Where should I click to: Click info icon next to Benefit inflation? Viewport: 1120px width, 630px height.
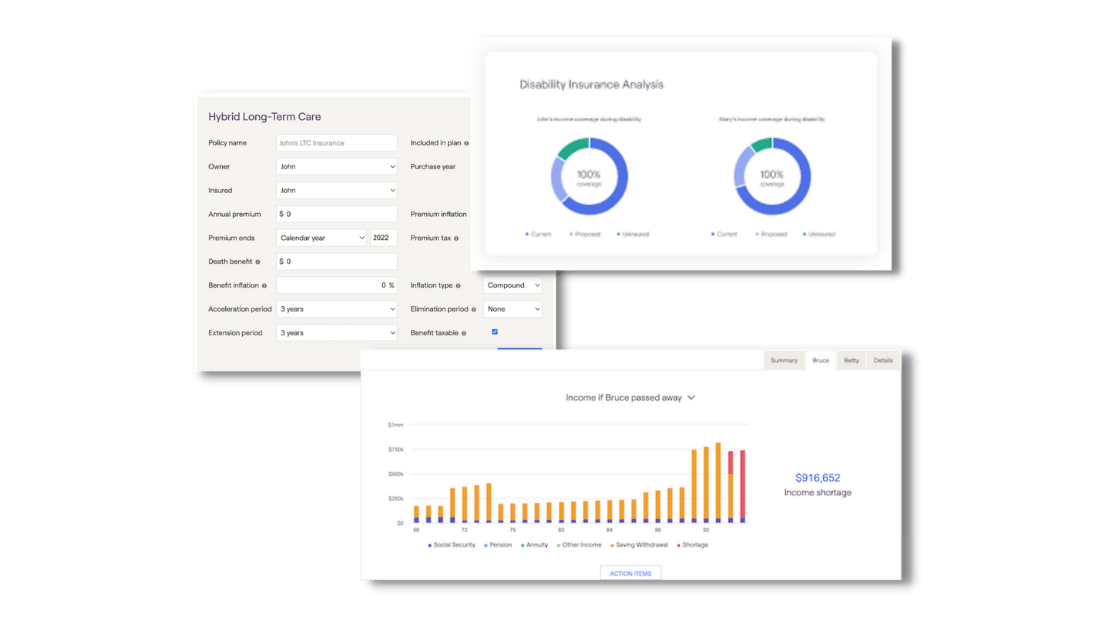click(264, 286)
